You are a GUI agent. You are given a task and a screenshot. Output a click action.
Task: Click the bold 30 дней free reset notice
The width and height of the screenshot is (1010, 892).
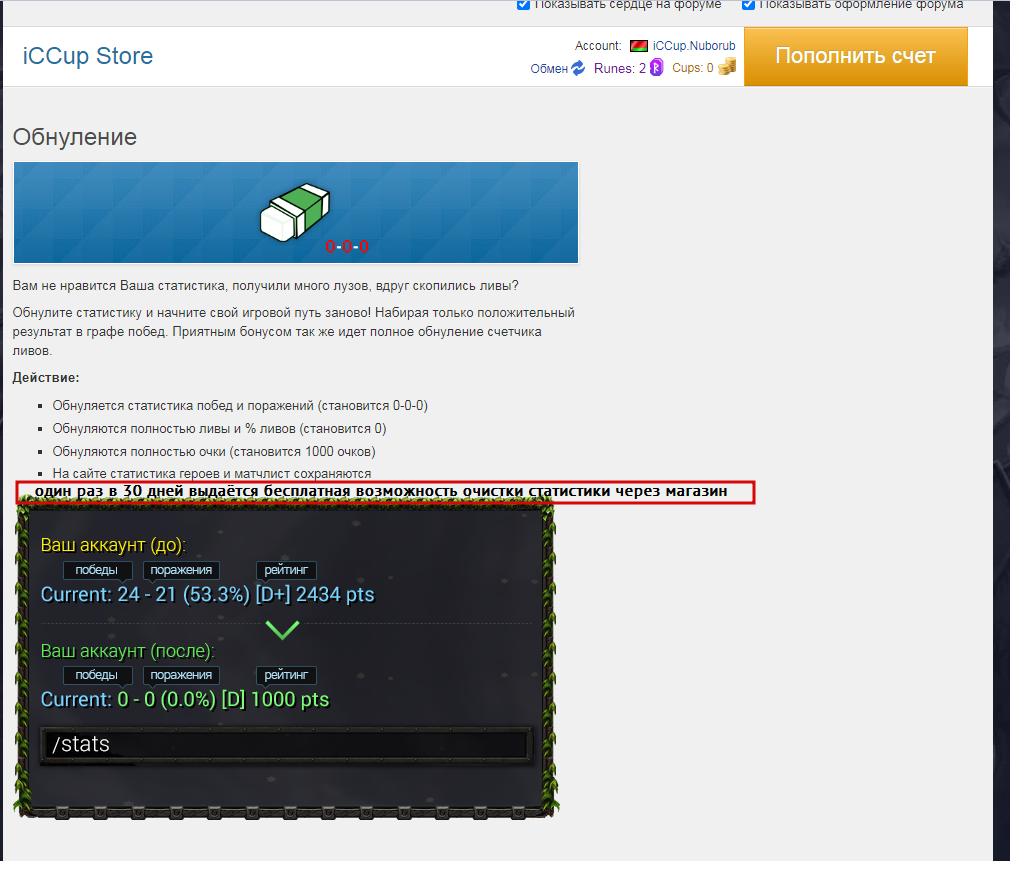pos(381,491)
